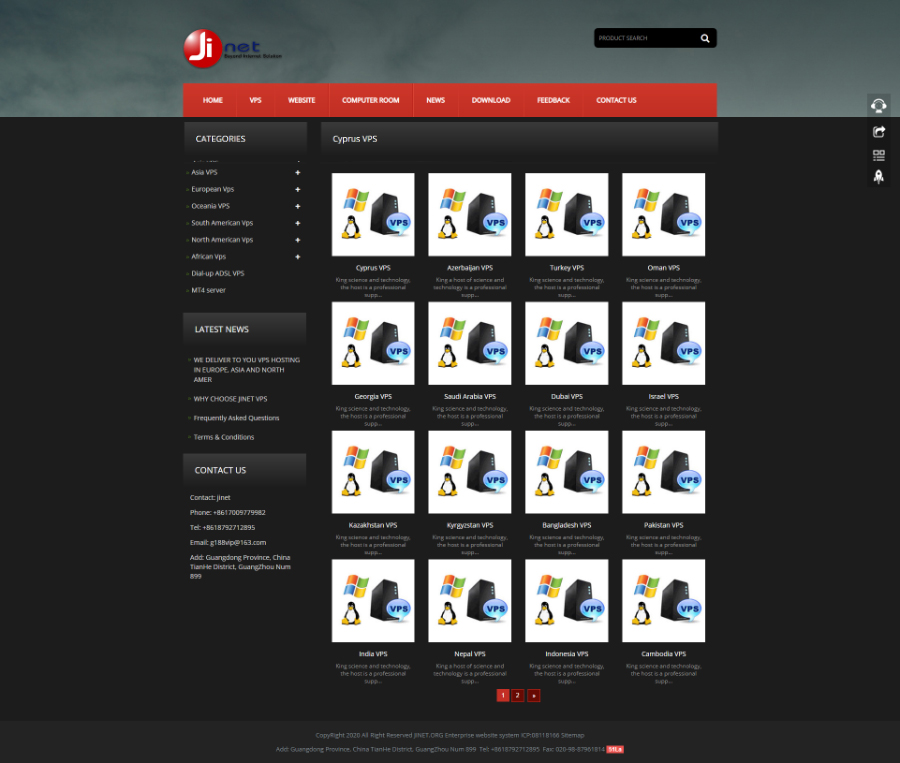
Task: Open the Terms & Conditions link
Action: pos(223,437)
